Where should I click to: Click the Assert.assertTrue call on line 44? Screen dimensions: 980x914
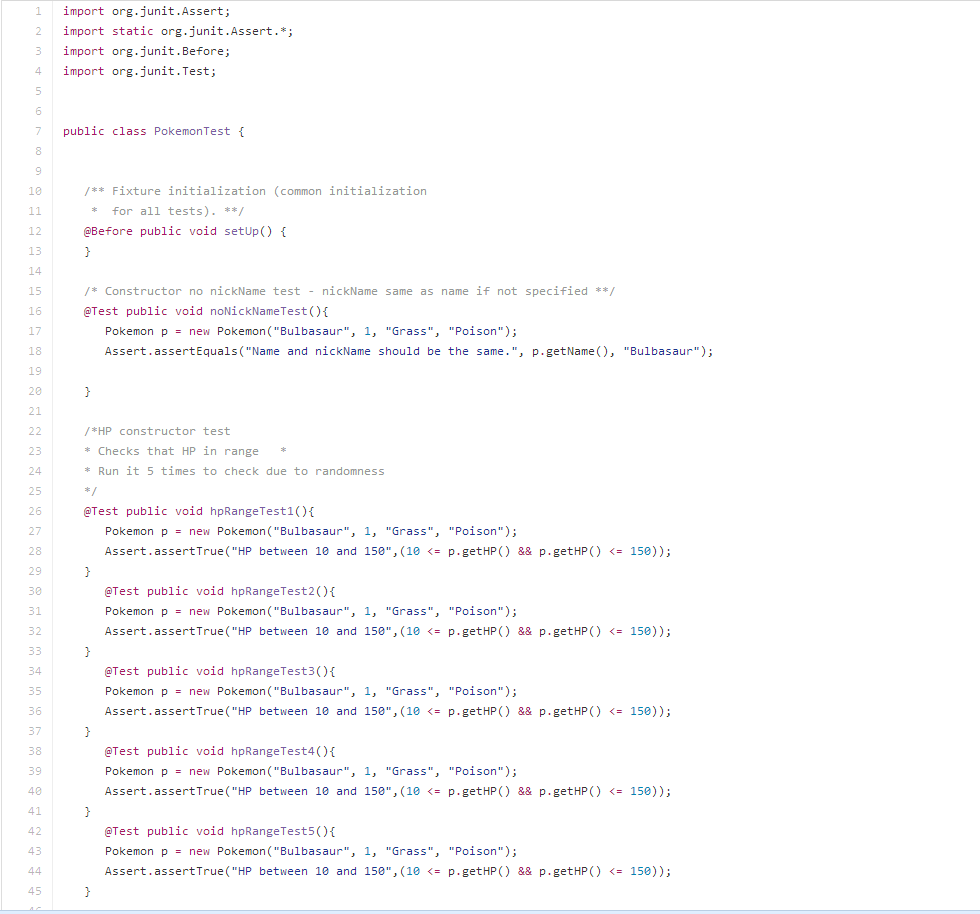[165, 871]
